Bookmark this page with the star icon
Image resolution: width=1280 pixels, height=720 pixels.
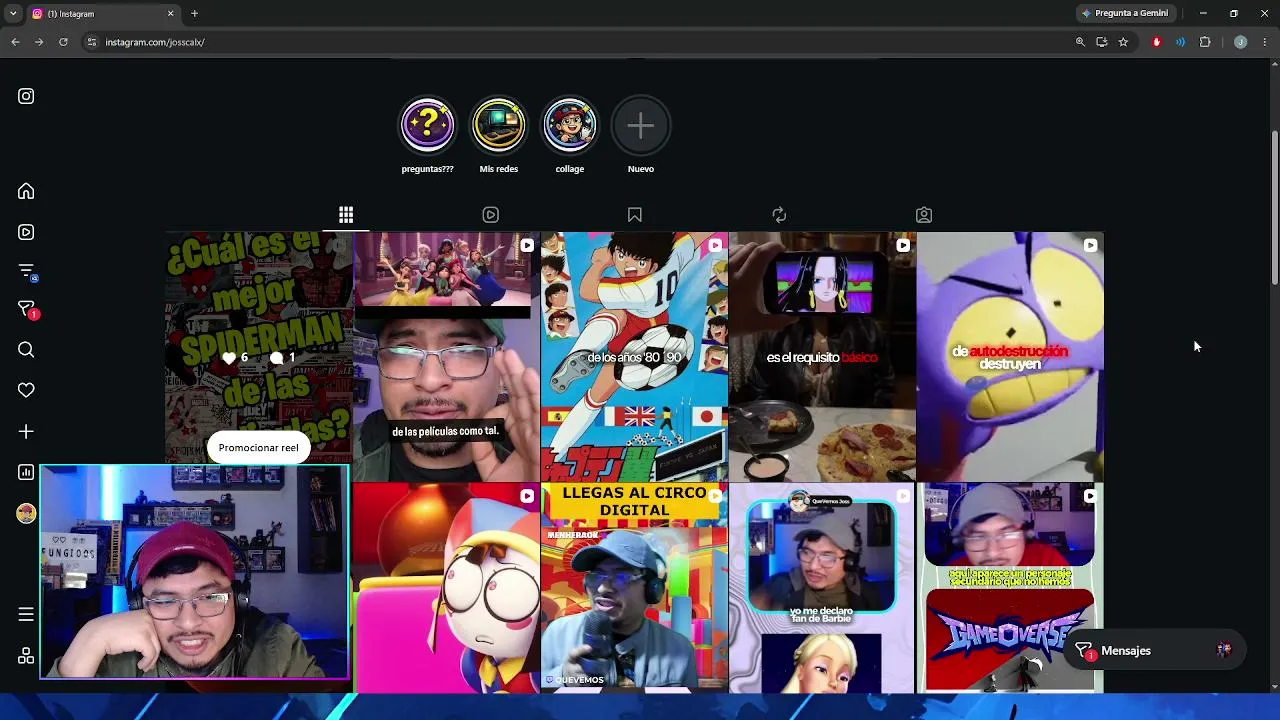pyautogui.click(x=1123, y=42)
